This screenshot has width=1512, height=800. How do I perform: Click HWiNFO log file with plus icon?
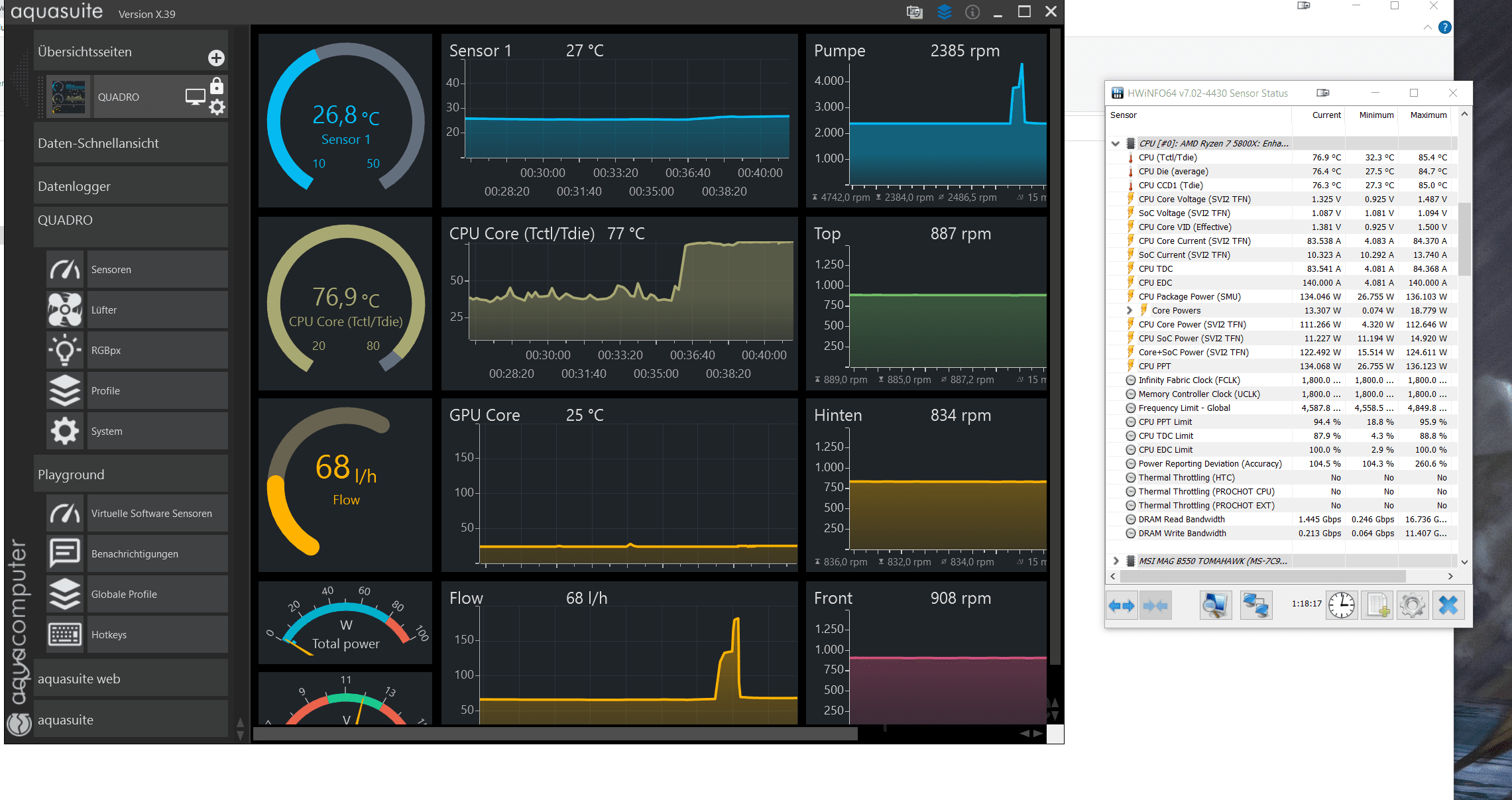(1377, 605)
